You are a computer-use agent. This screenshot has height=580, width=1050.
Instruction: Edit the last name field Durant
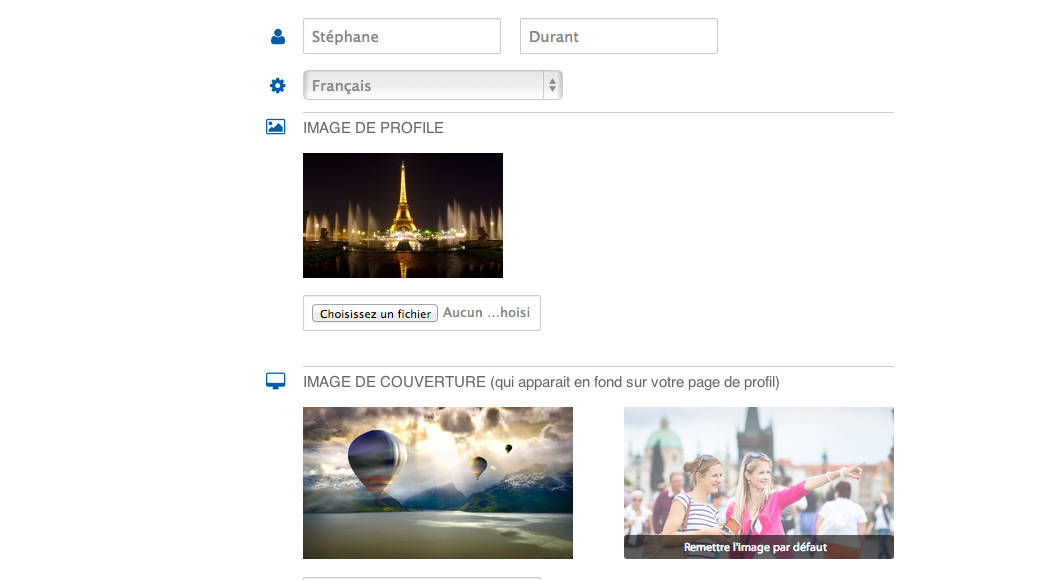[x=619, y=36]
